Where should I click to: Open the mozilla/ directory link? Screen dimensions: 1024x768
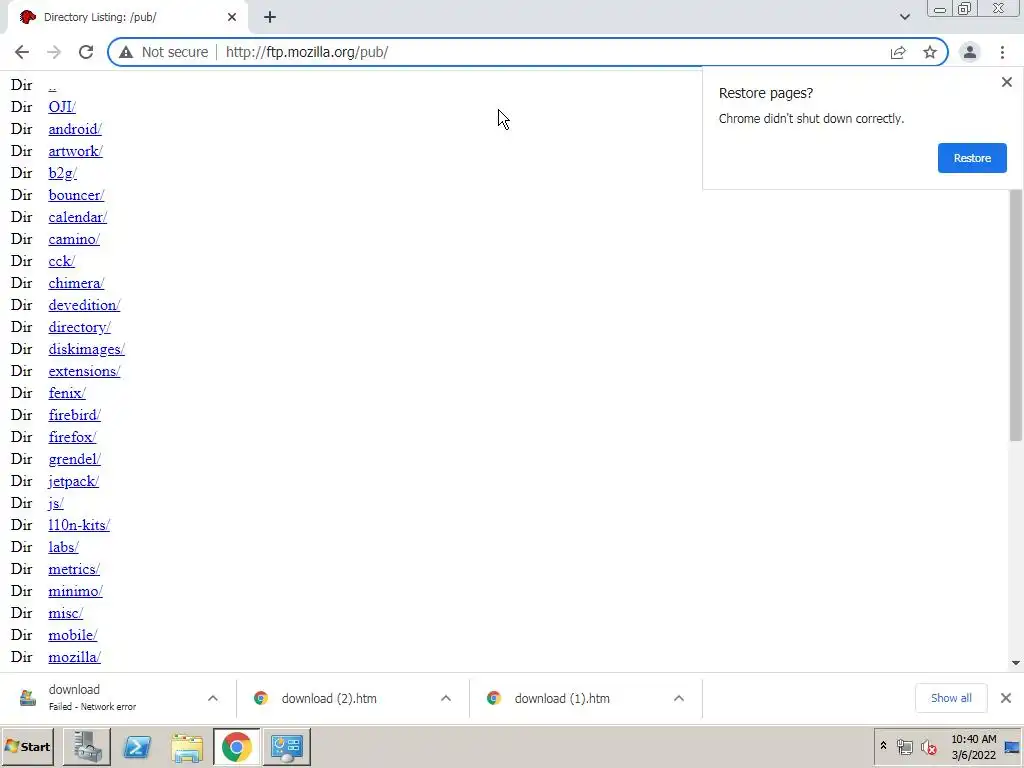click(74, 657)
